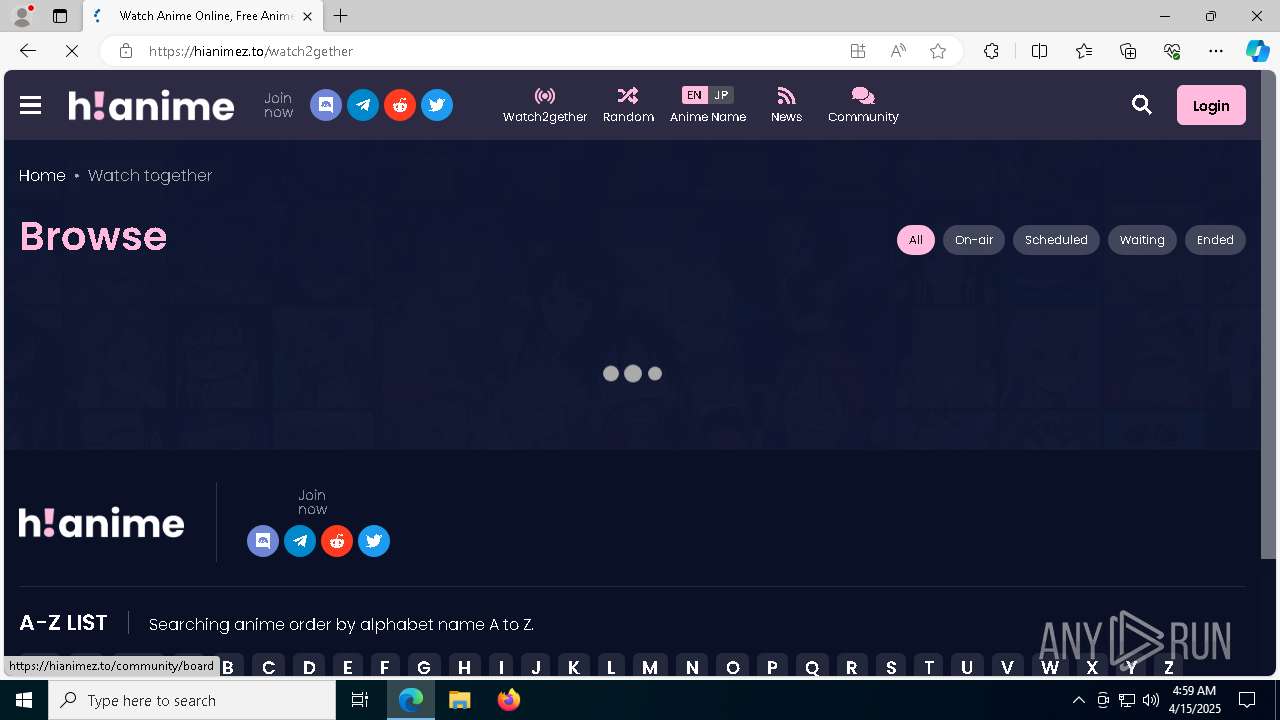Click the address bar URL
Viewport: 1280px width, 720px height.
coord(251,51)
